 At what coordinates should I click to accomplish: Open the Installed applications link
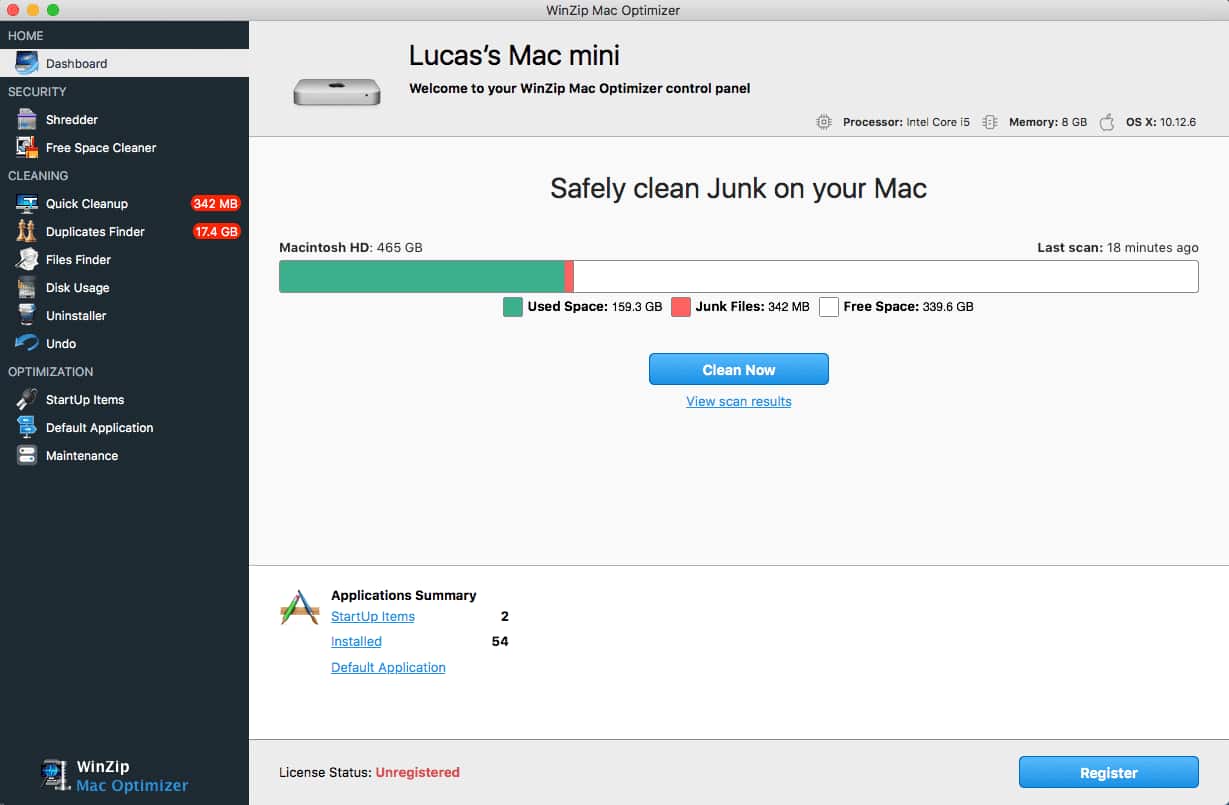pos(356,641)
